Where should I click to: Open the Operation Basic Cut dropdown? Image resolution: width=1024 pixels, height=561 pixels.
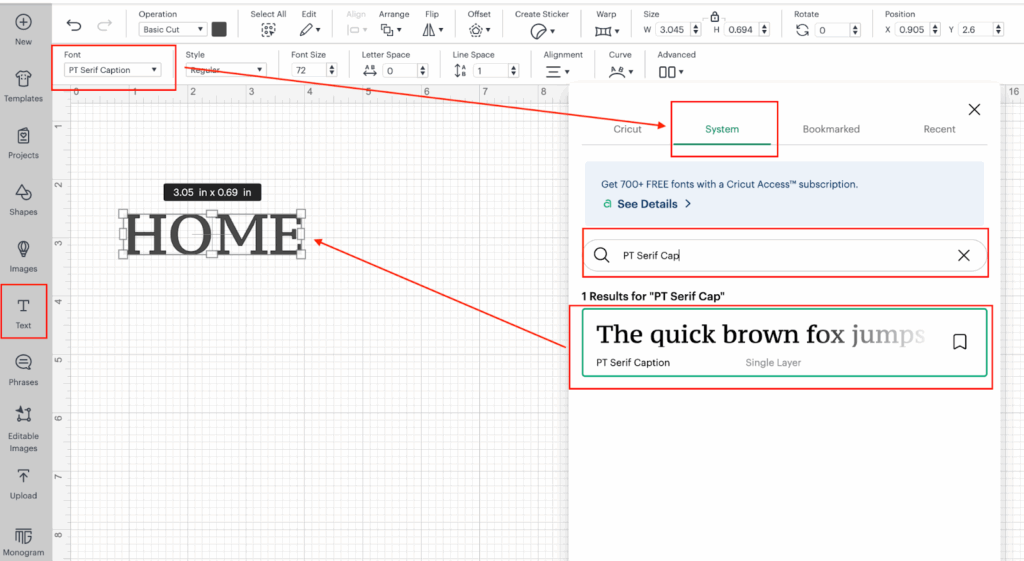pos(173,30)
